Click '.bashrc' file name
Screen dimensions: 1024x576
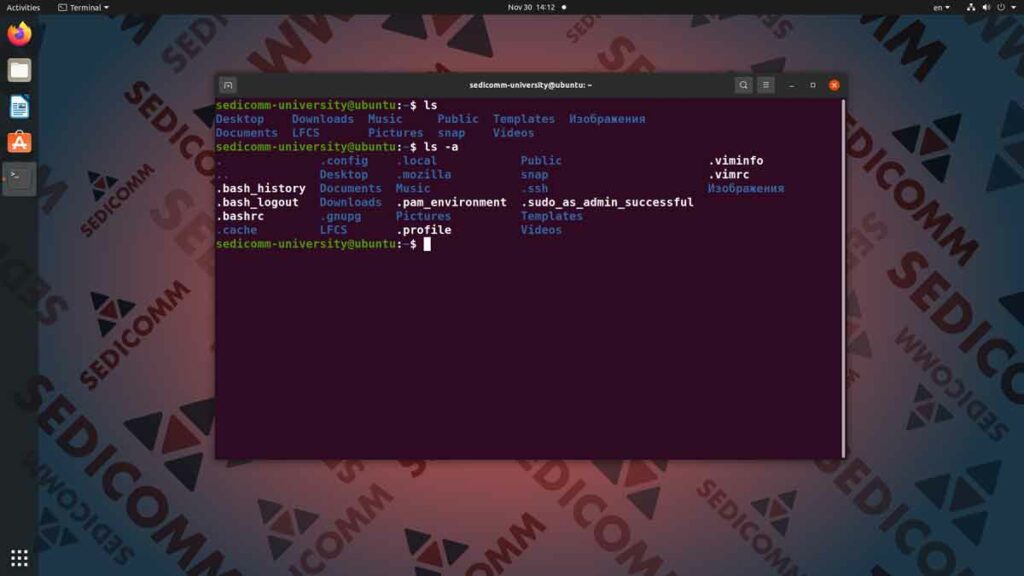click(240, 216)
